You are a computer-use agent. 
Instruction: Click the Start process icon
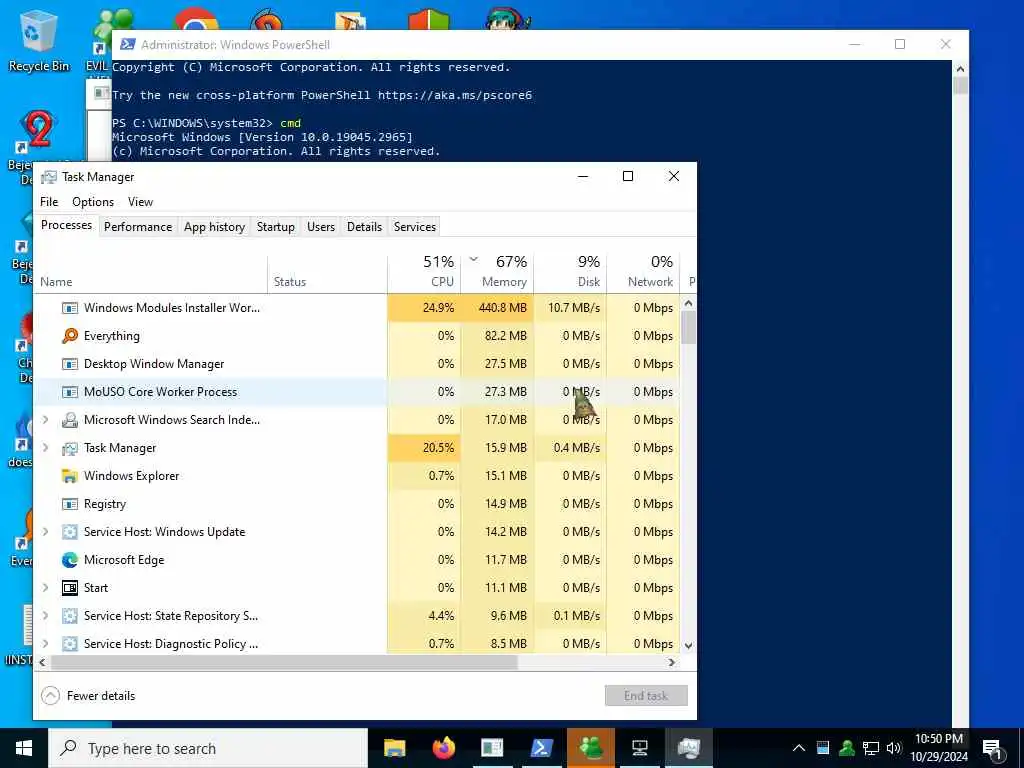70,588
